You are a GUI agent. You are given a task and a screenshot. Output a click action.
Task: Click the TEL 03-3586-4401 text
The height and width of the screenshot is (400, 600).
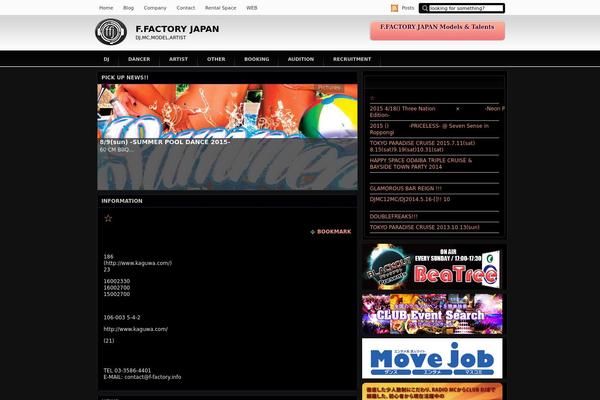click(x=127, y=371)
